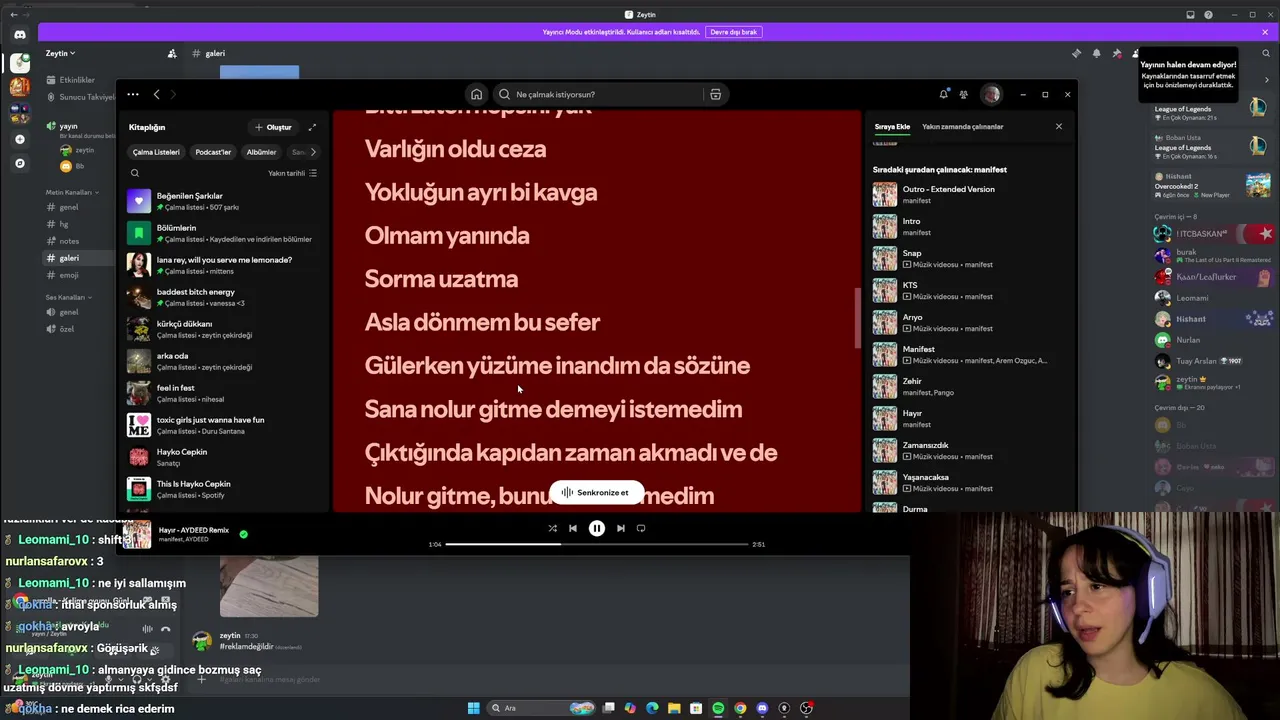Open Discord pinned messages icon
Viewport: 1280px width, 720px height.
click(1116, 53)
